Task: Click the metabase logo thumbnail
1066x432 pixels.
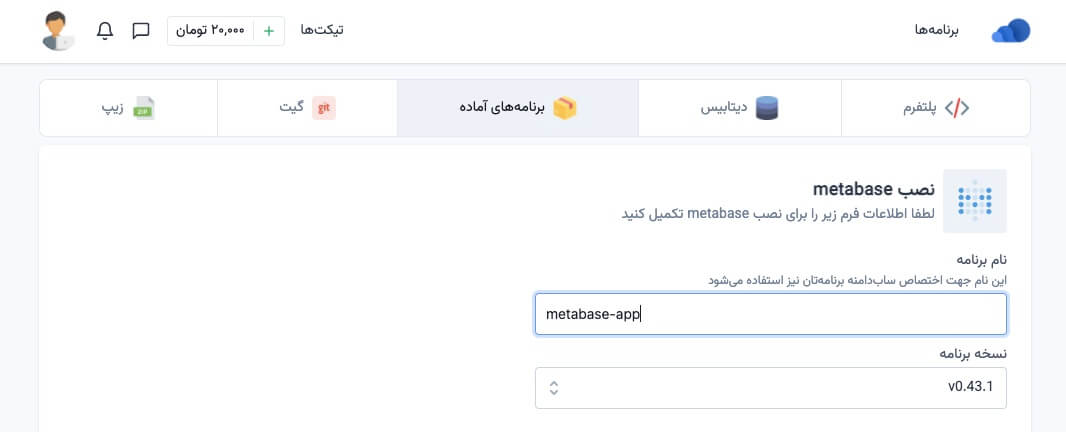Action: click(x=974, y=201)
